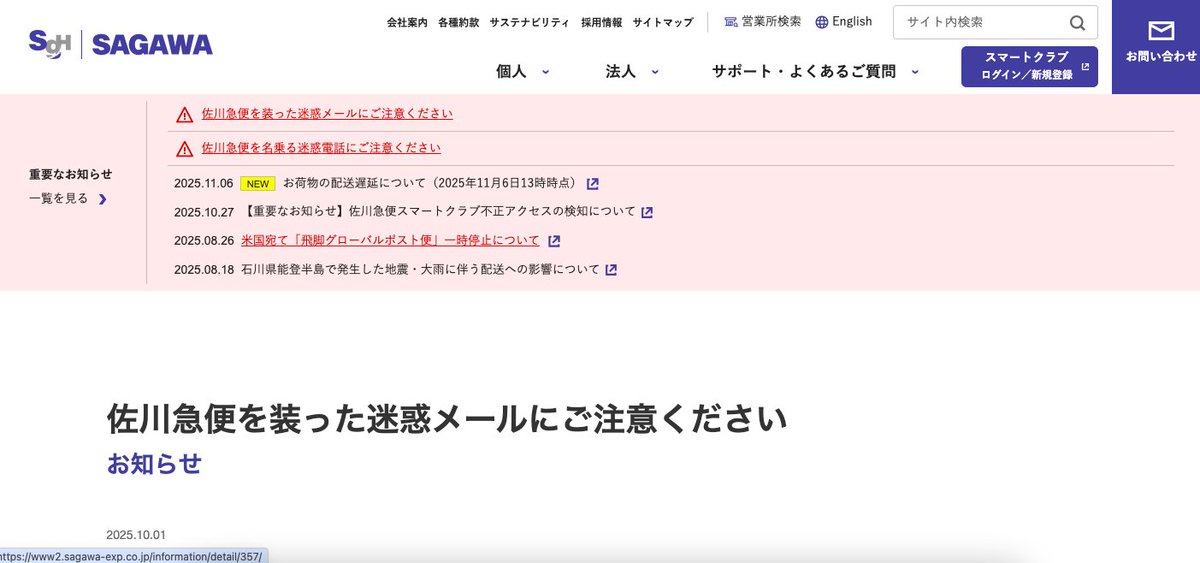Click the warning triangle beside 迷惑メール notice
The height and width of the screenshot is (563, 1200).
click(184, 114)
